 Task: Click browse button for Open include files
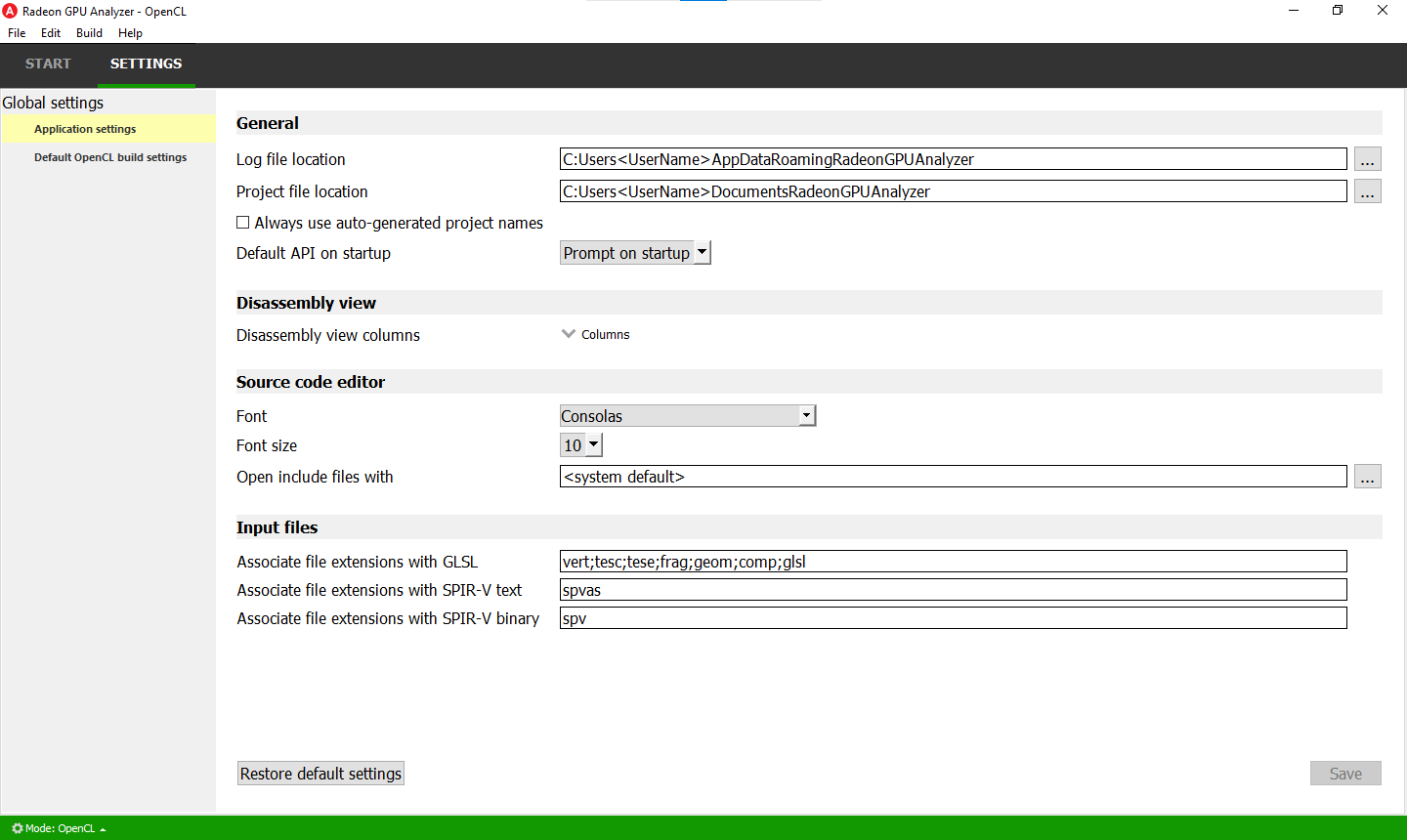(1367, 478)
